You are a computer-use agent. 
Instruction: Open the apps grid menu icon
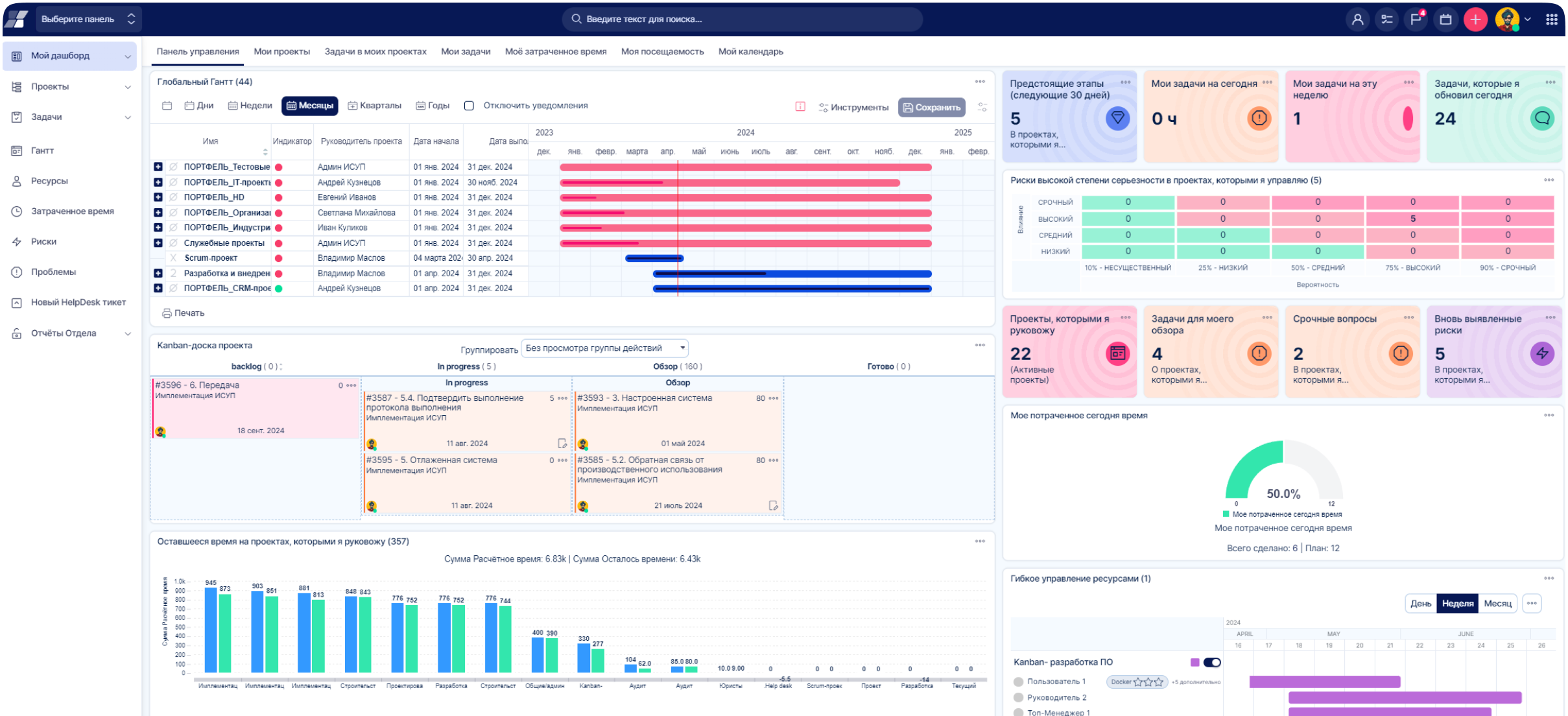click(x=1552, y=19)
